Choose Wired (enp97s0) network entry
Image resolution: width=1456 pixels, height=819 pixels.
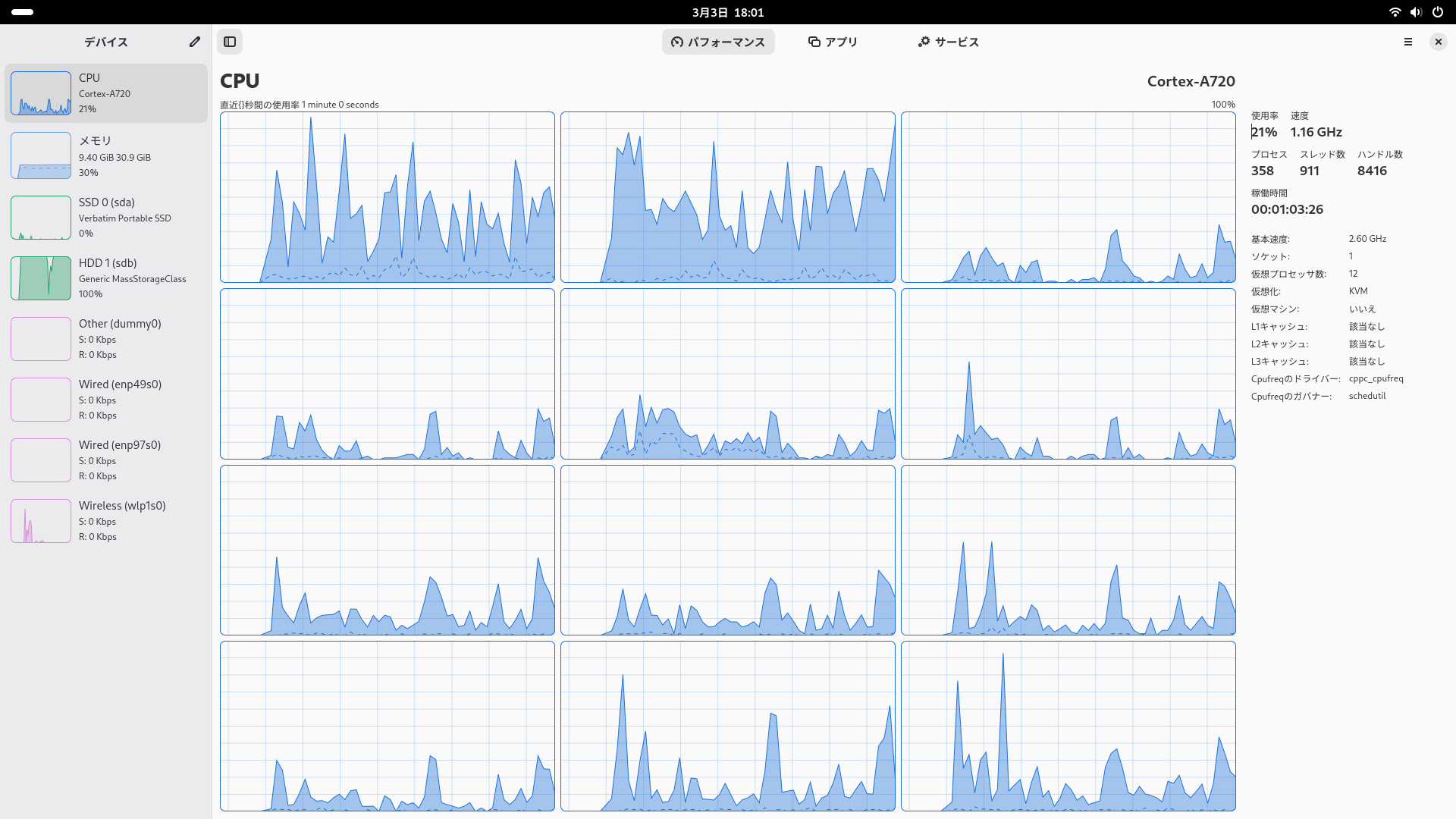(x=106, y=460)
